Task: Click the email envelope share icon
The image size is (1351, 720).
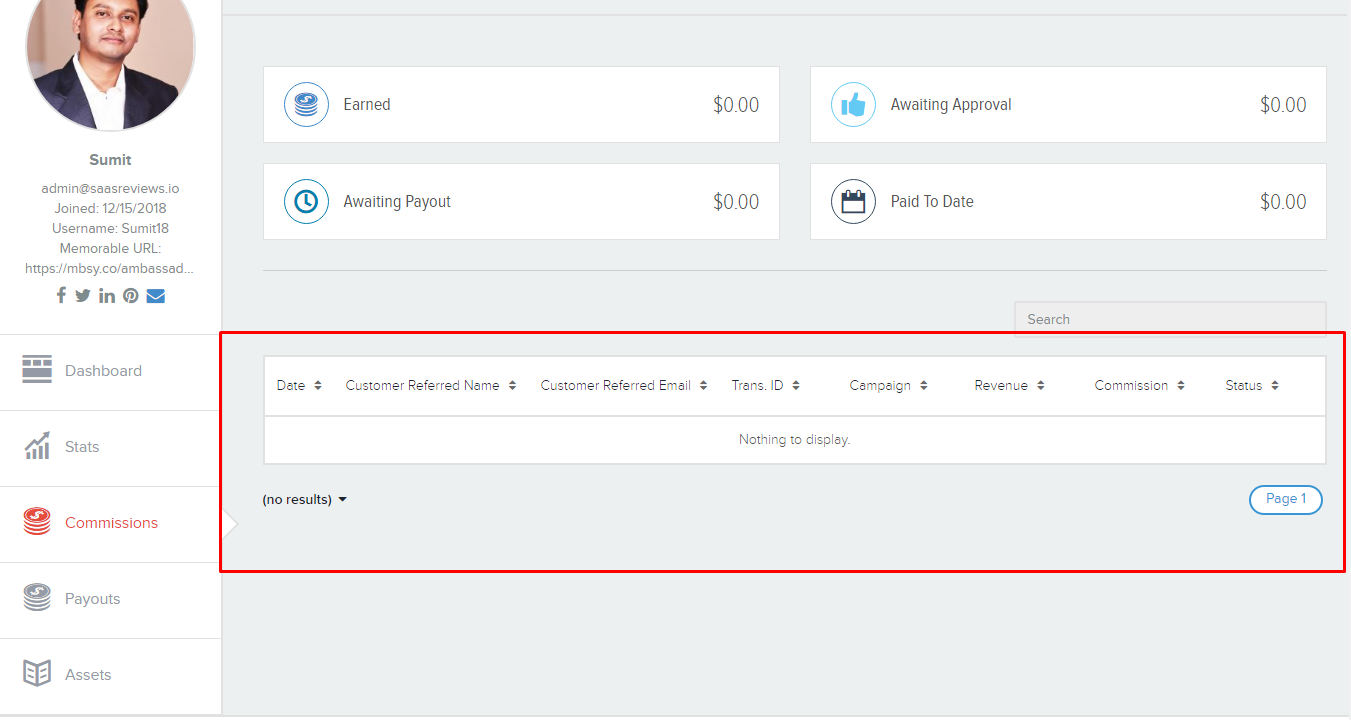Action: tap(156, 295)
